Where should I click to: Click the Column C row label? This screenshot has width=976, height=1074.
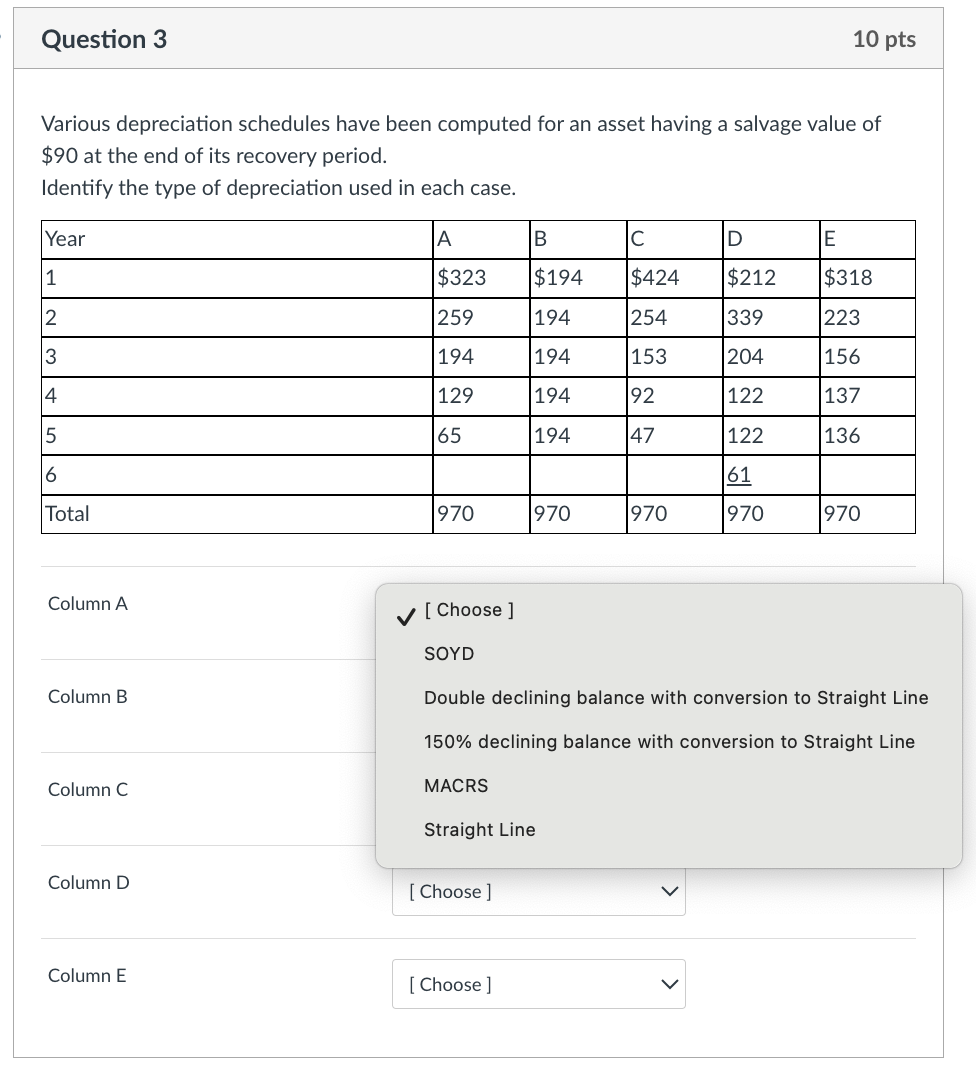(x=88, y=790)
